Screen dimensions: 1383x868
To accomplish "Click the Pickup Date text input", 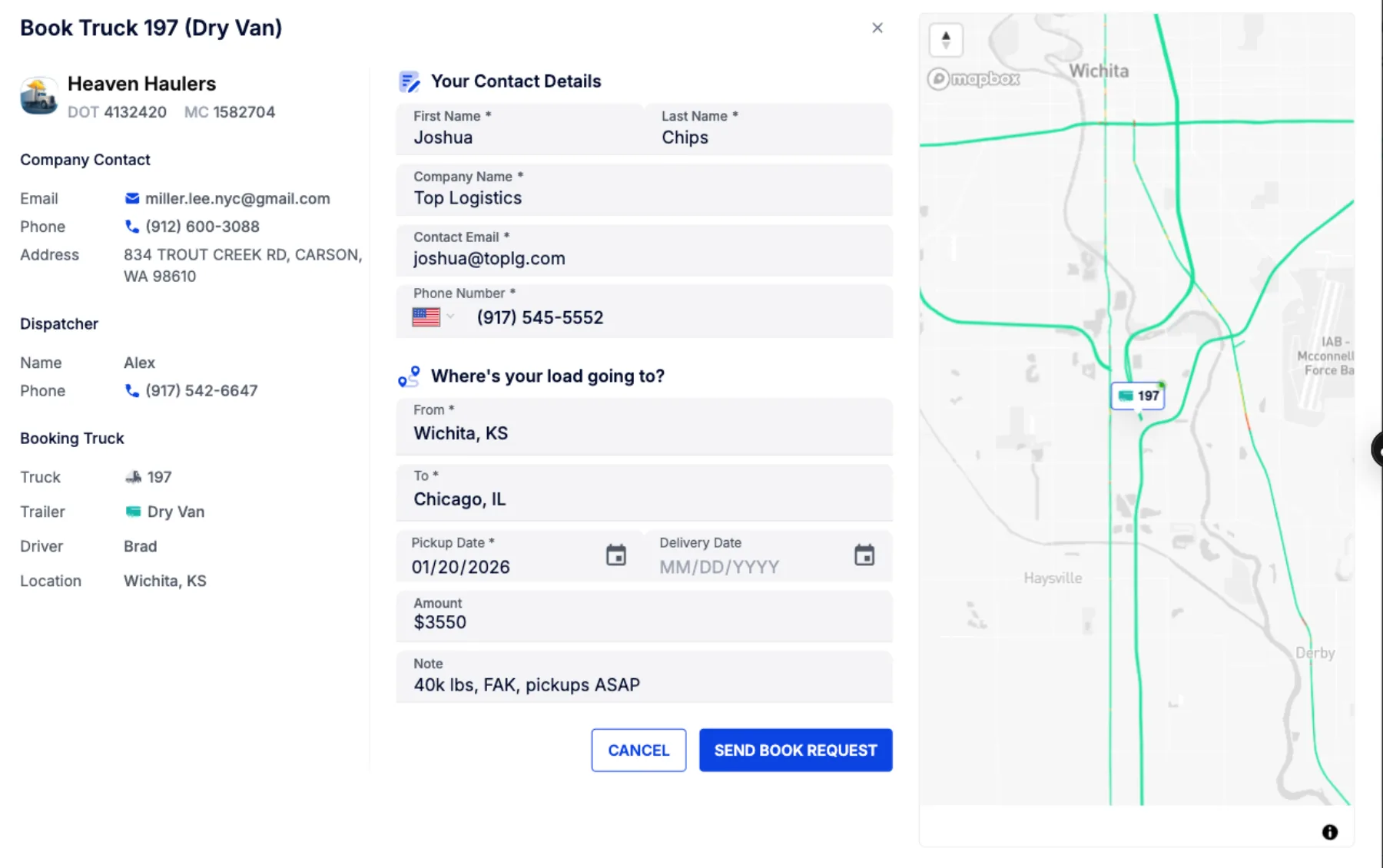I will point(461,567).
